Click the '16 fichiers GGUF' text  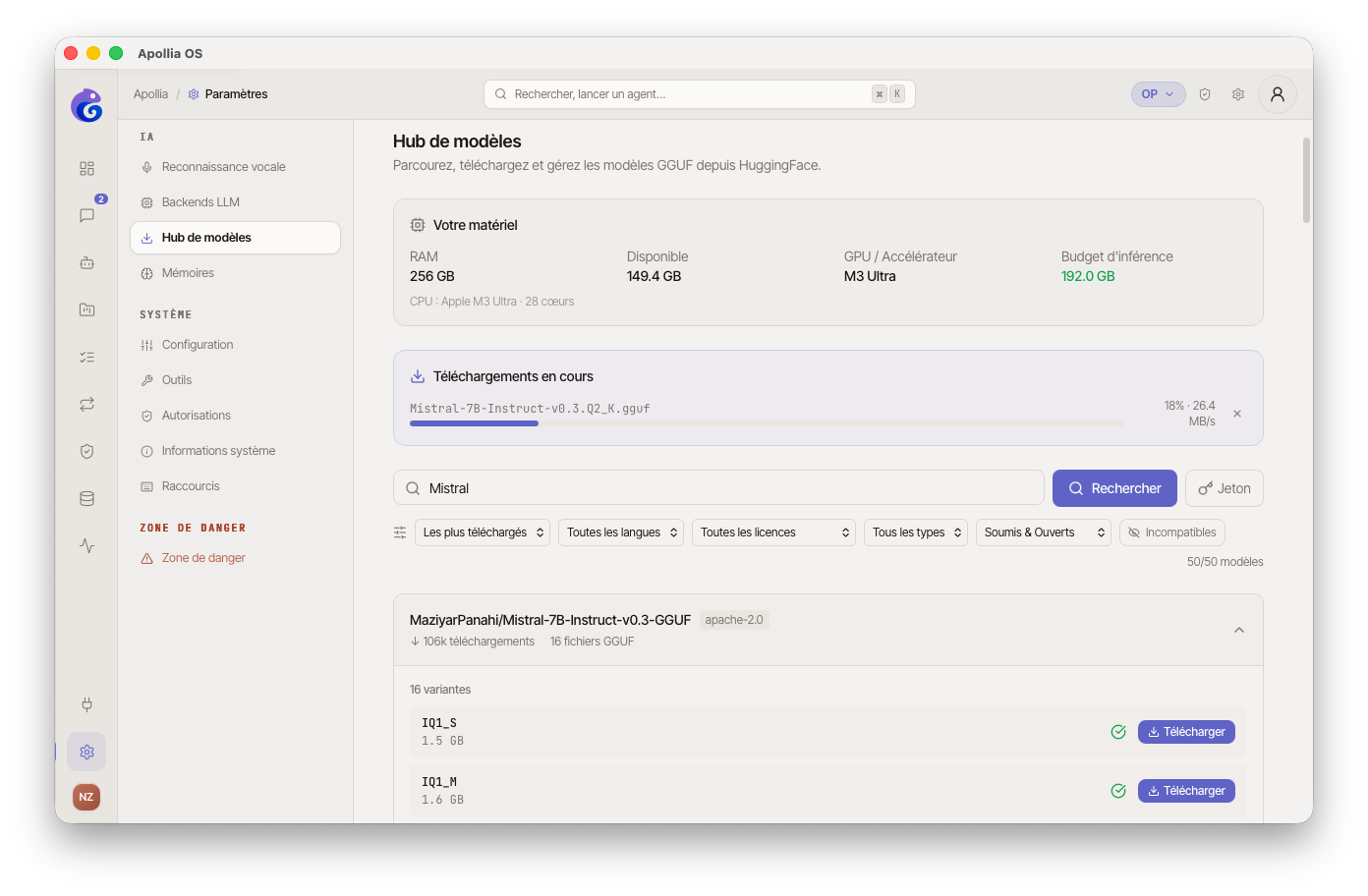point(592,642)
